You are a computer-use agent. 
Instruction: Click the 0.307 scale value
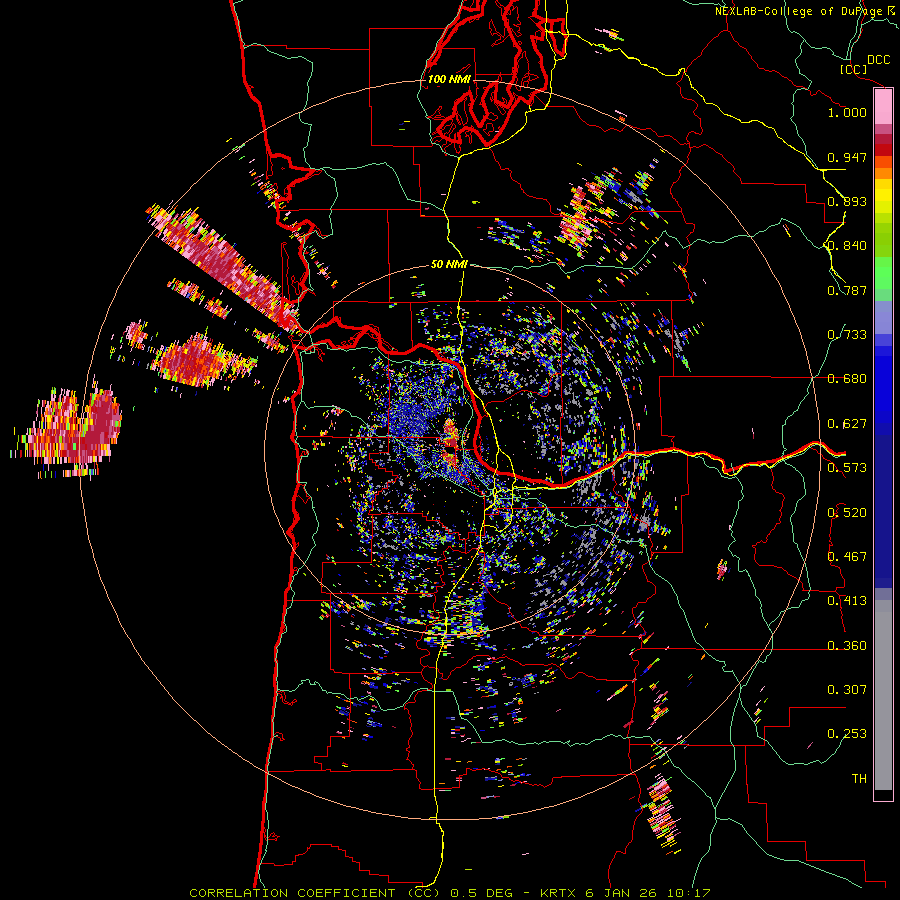[x=847, y=689]
